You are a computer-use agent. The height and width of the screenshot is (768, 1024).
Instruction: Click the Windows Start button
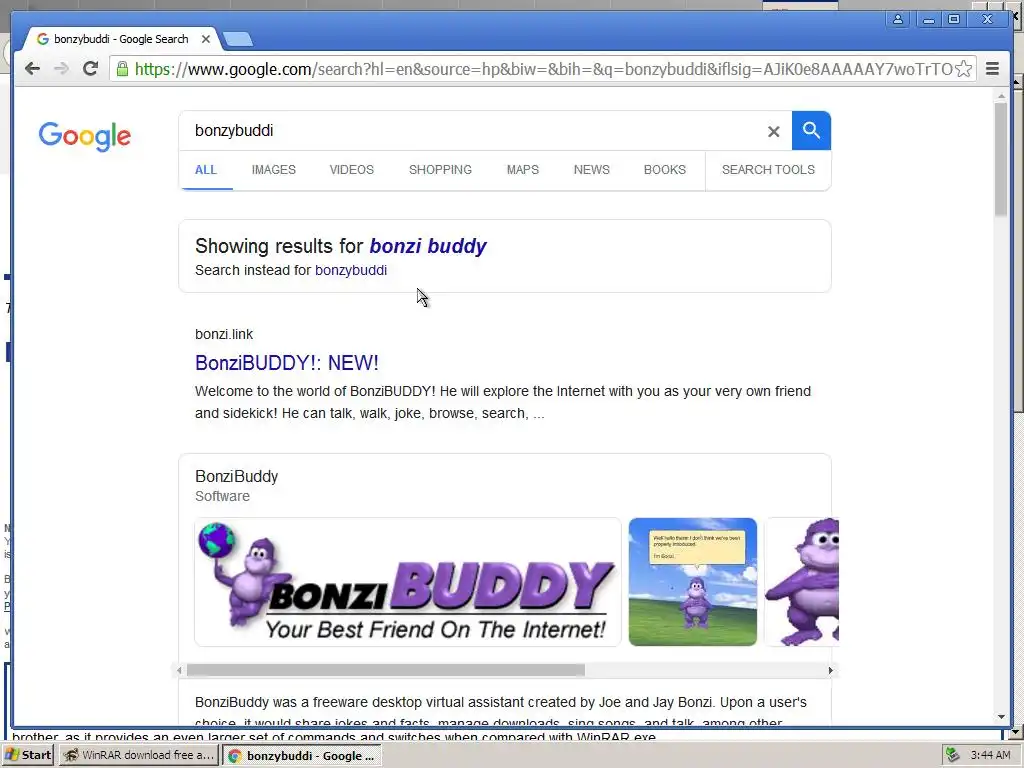[x=28, y=755]
